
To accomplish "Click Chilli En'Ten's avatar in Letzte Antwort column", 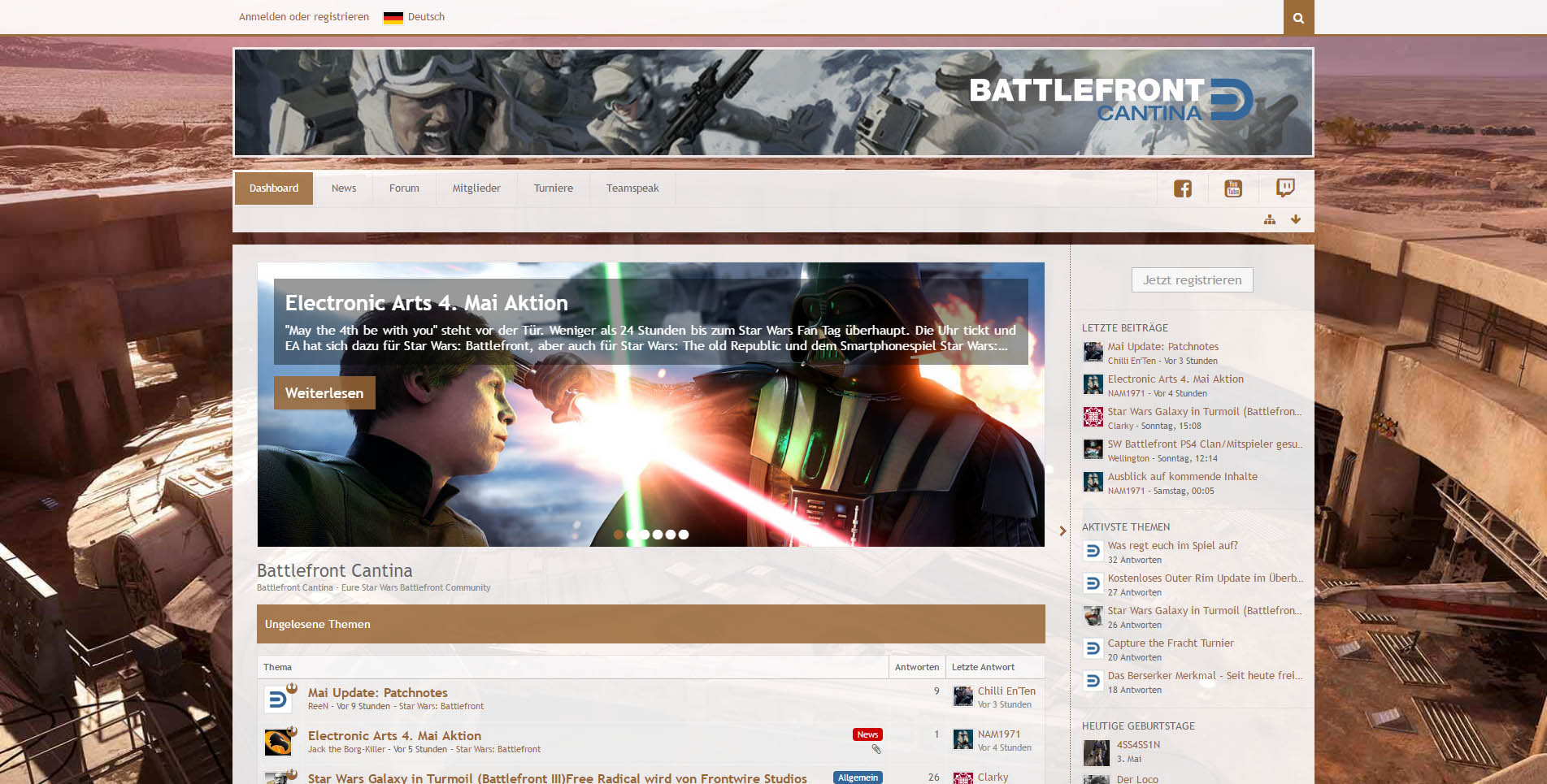I will click(x=963, y=696).
